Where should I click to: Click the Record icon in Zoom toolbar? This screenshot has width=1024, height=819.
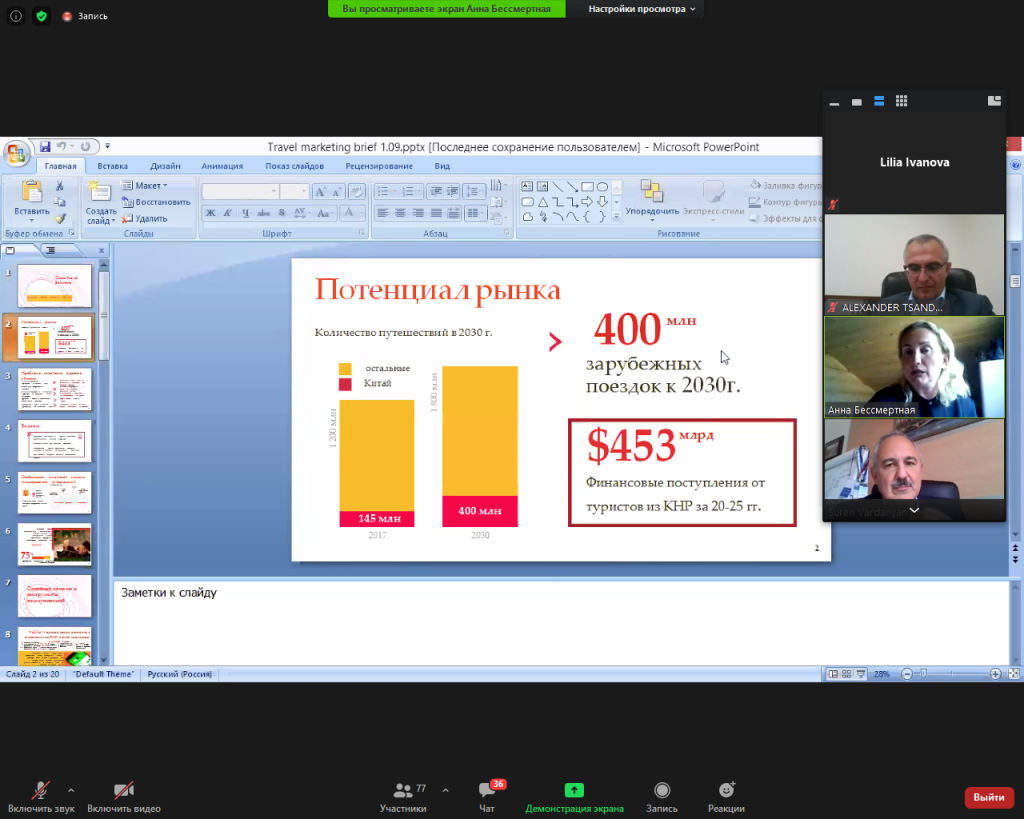coord(661,791)
